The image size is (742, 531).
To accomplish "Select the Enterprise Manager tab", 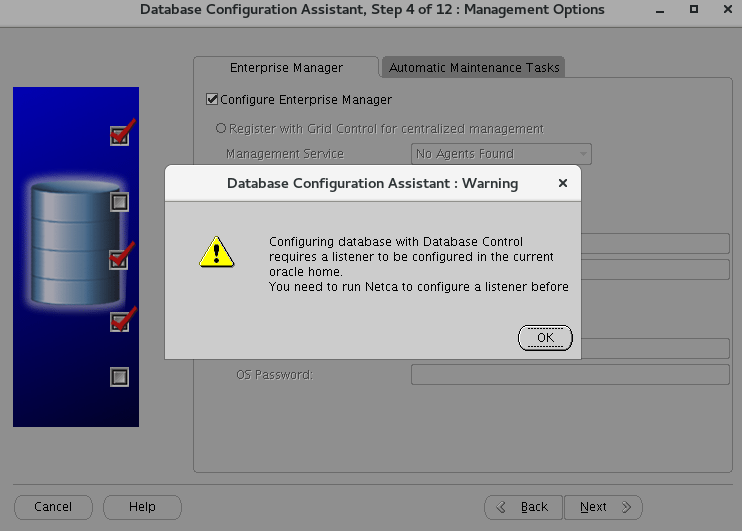I will pos(286,68).
